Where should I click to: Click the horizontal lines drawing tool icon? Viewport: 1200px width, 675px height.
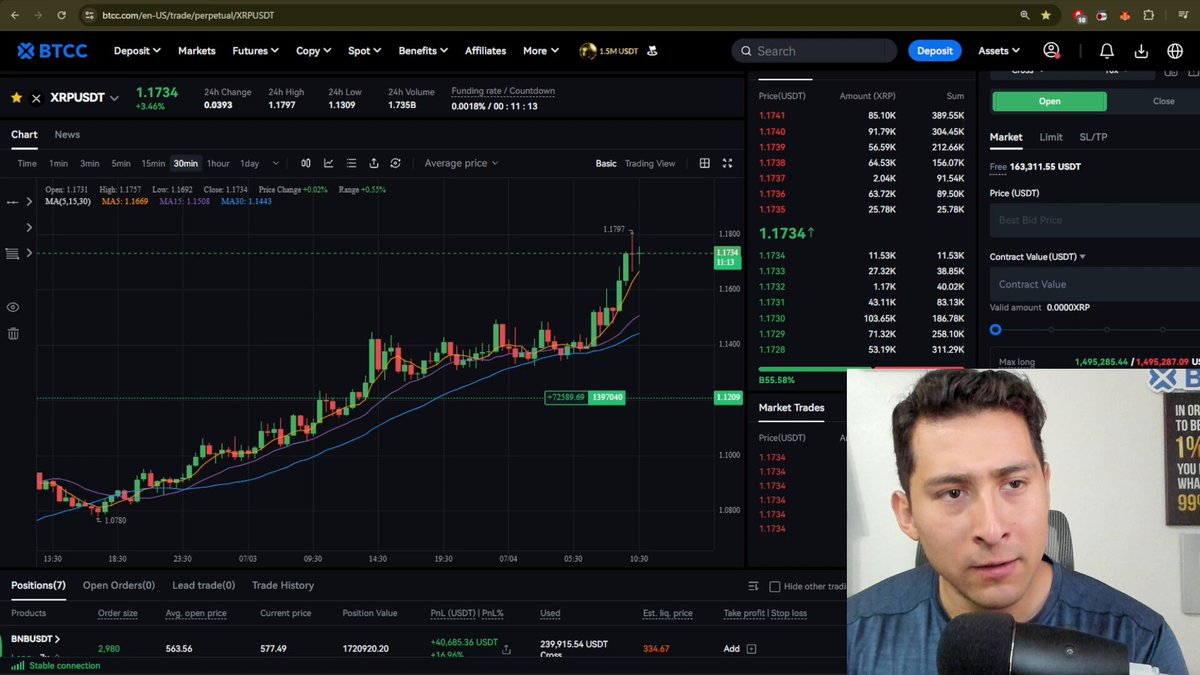point(13,254)
